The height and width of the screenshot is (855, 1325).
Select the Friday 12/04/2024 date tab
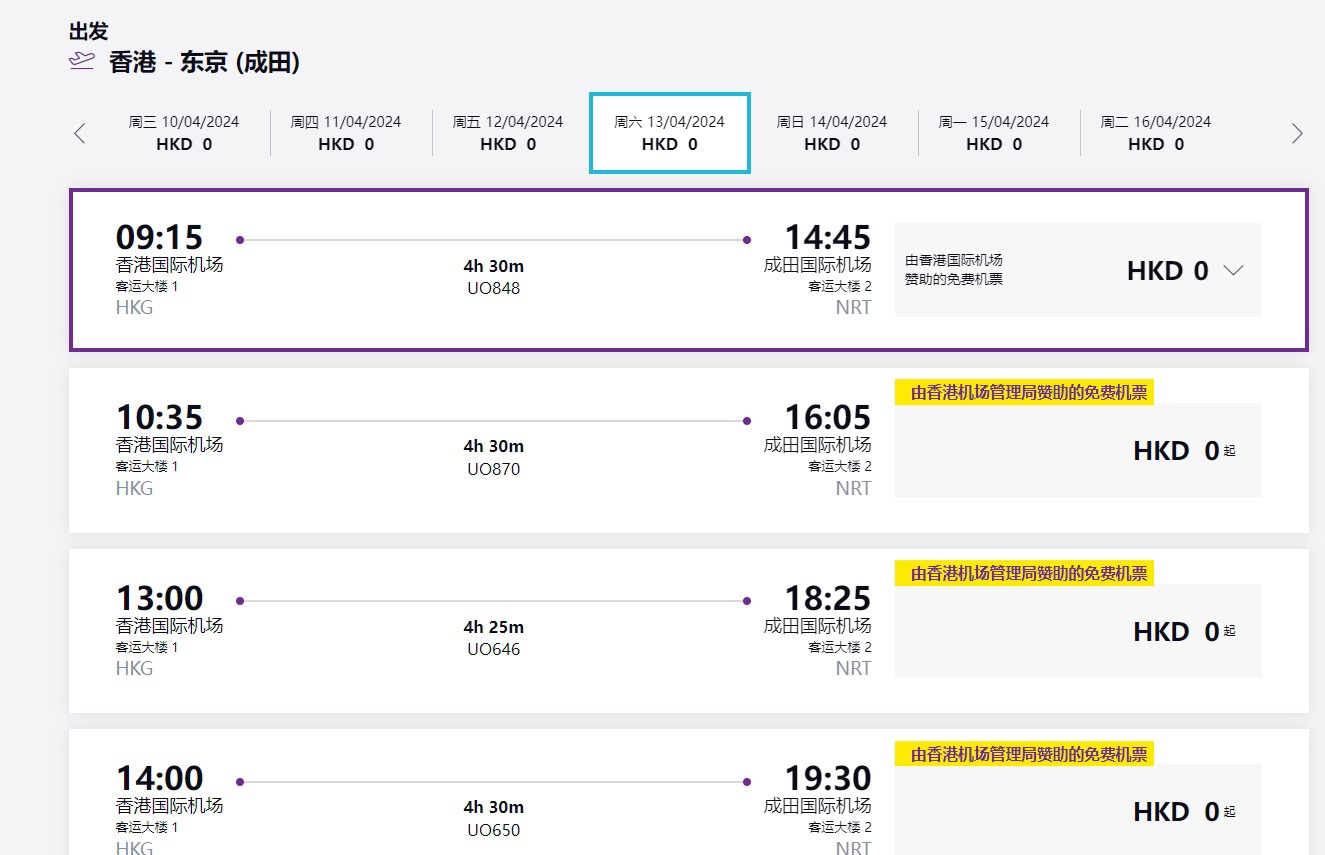(x=508, y=133)
